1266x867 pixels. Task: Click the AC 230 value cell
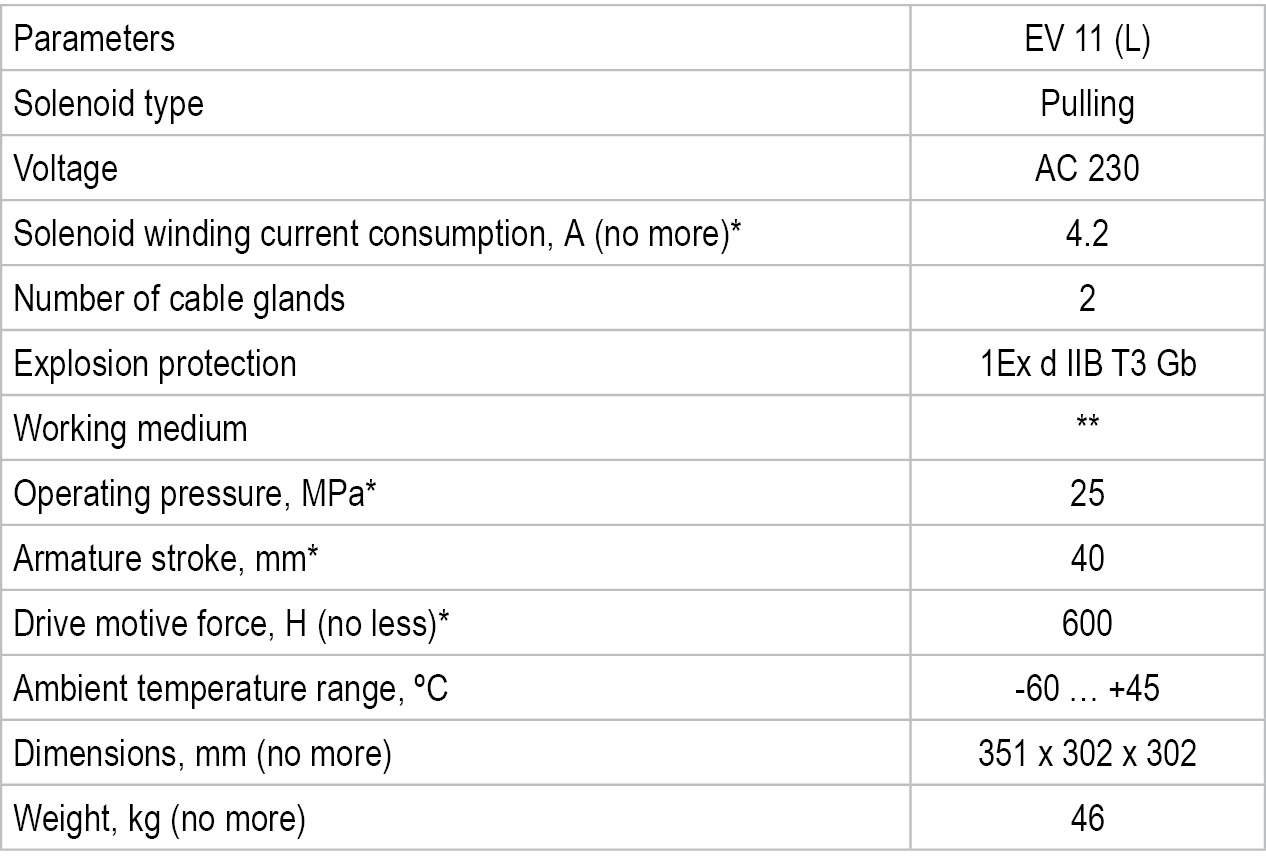1087,169
